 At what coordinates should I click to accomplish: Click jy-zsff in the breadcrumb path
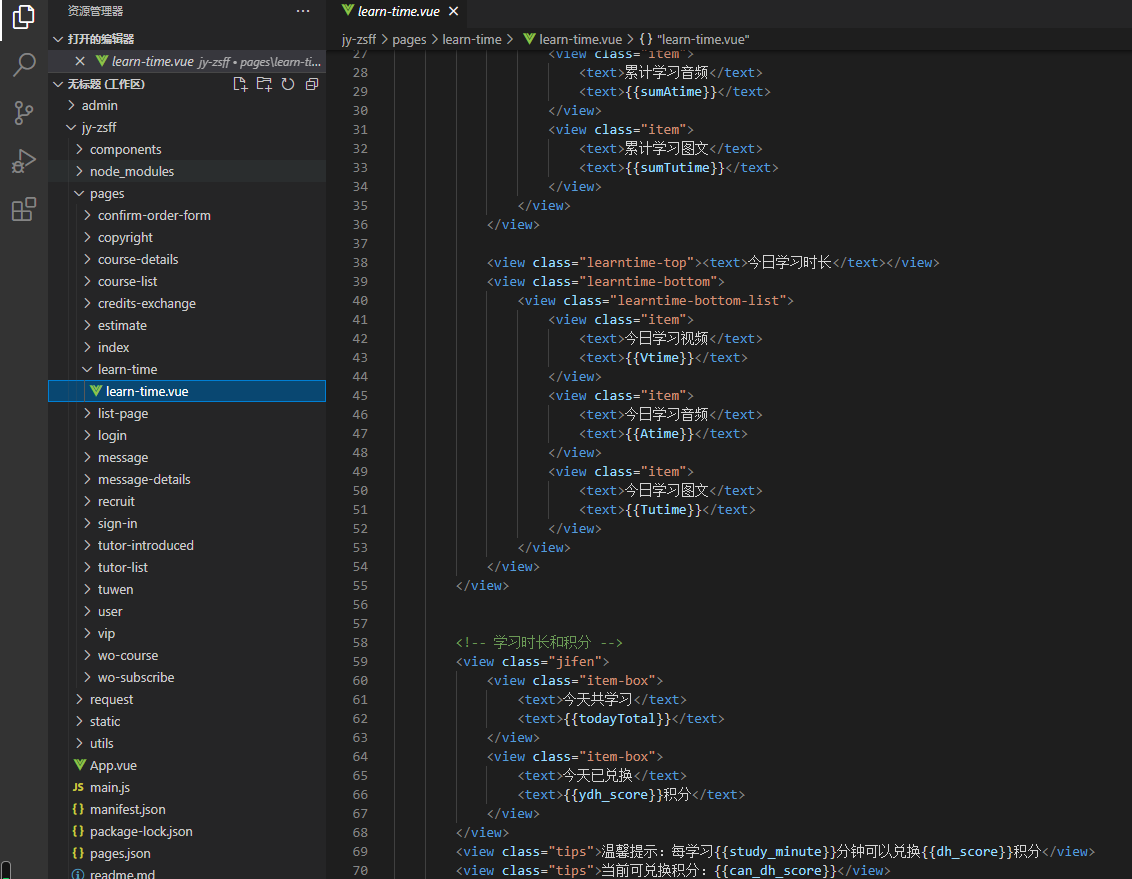point(359,40)
